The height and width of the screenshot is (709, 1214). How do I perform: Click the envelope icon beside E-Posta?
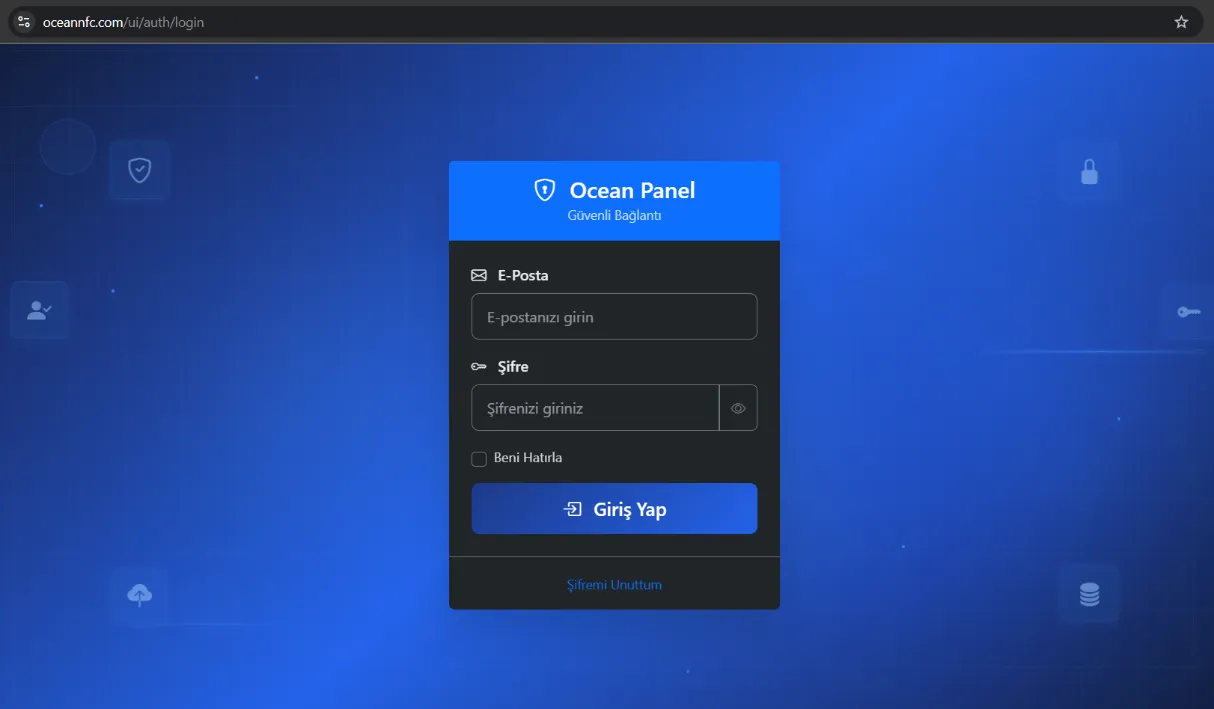coord(479,275)
